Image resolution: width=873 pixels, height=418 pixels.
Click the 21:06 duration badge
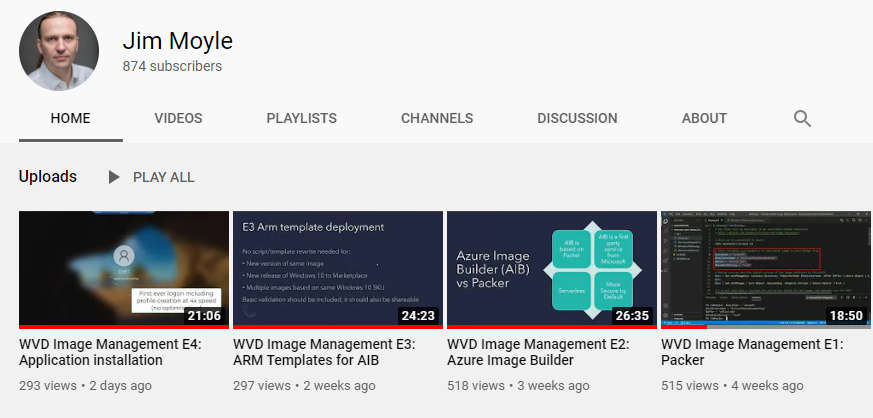[x=204, y=316]
